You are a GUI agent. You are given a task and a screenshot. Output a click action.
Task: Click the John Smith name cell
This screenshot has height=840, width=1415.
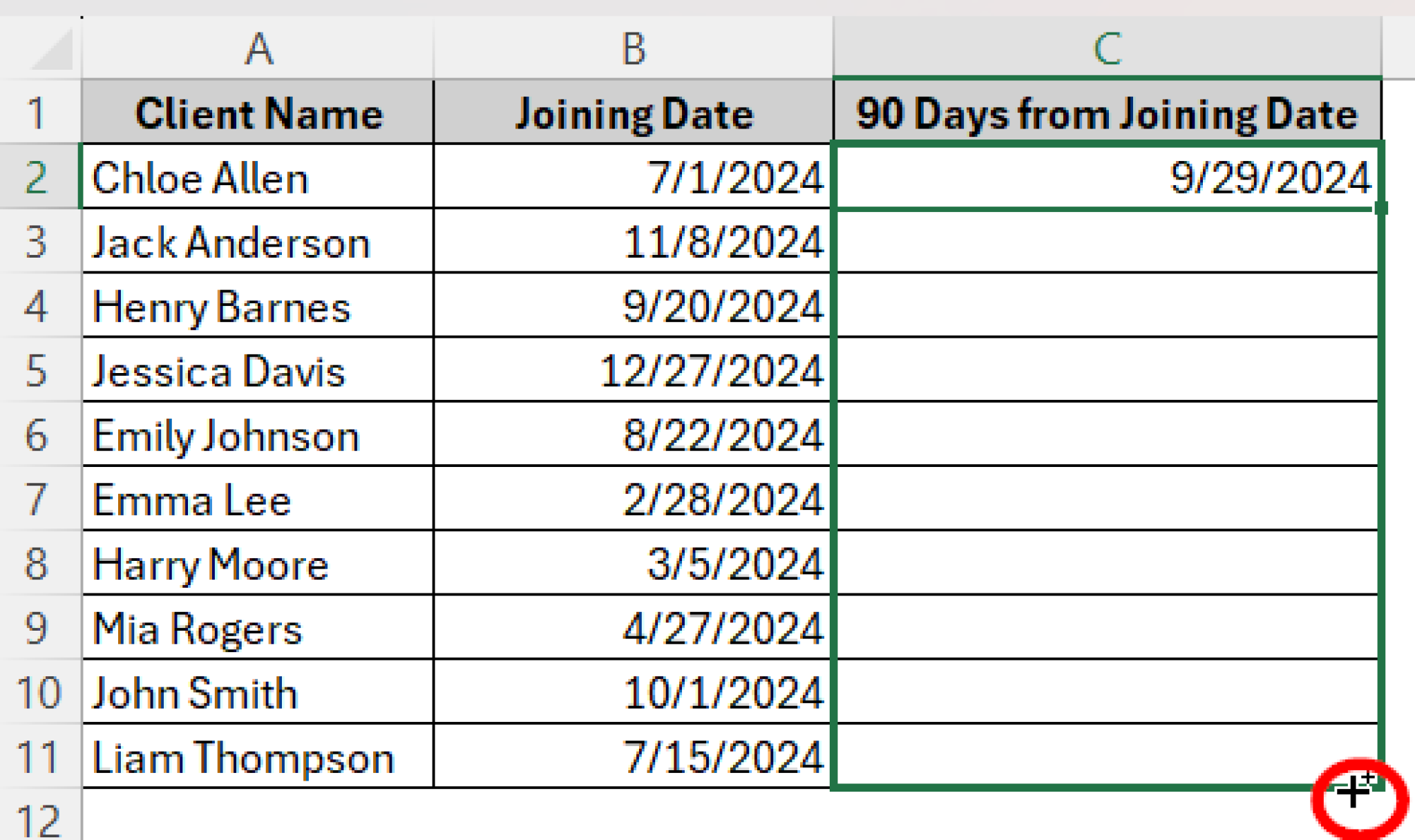[x=258, y=693]
